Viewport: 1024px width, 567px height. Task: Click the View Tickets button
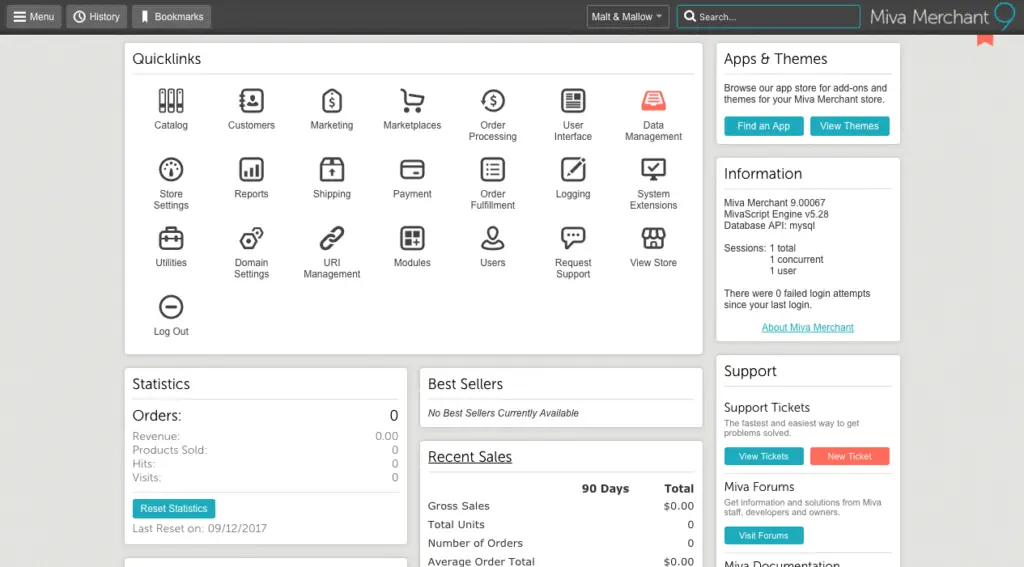coord(763,456)
